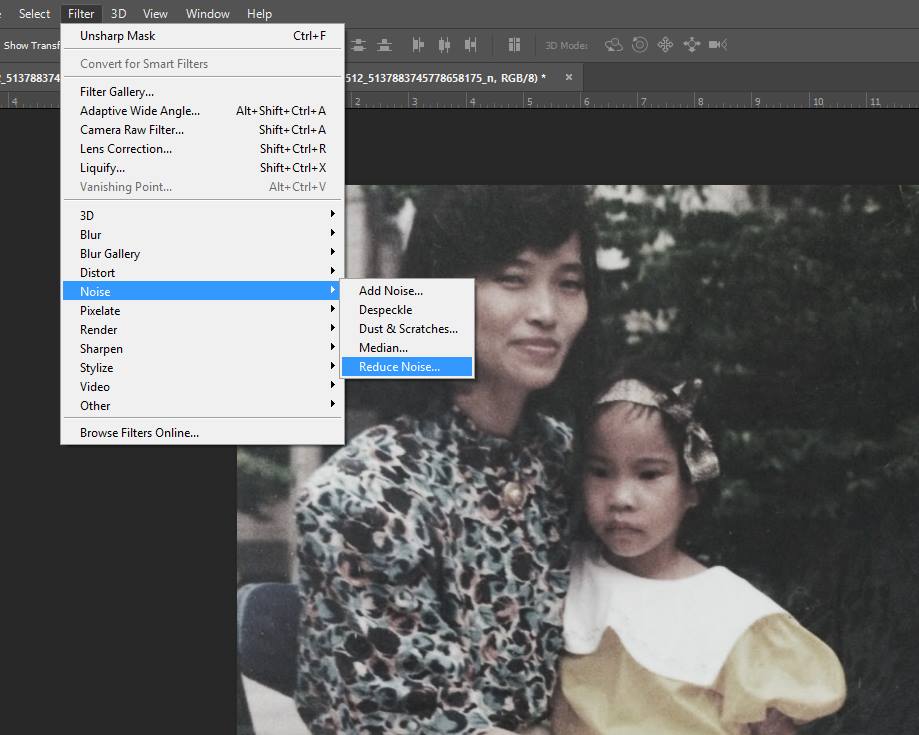Image resolution: width=919 pixels, height=735 pixels.
Task: Select the 3D slide object icon
Action: [691, 45]
